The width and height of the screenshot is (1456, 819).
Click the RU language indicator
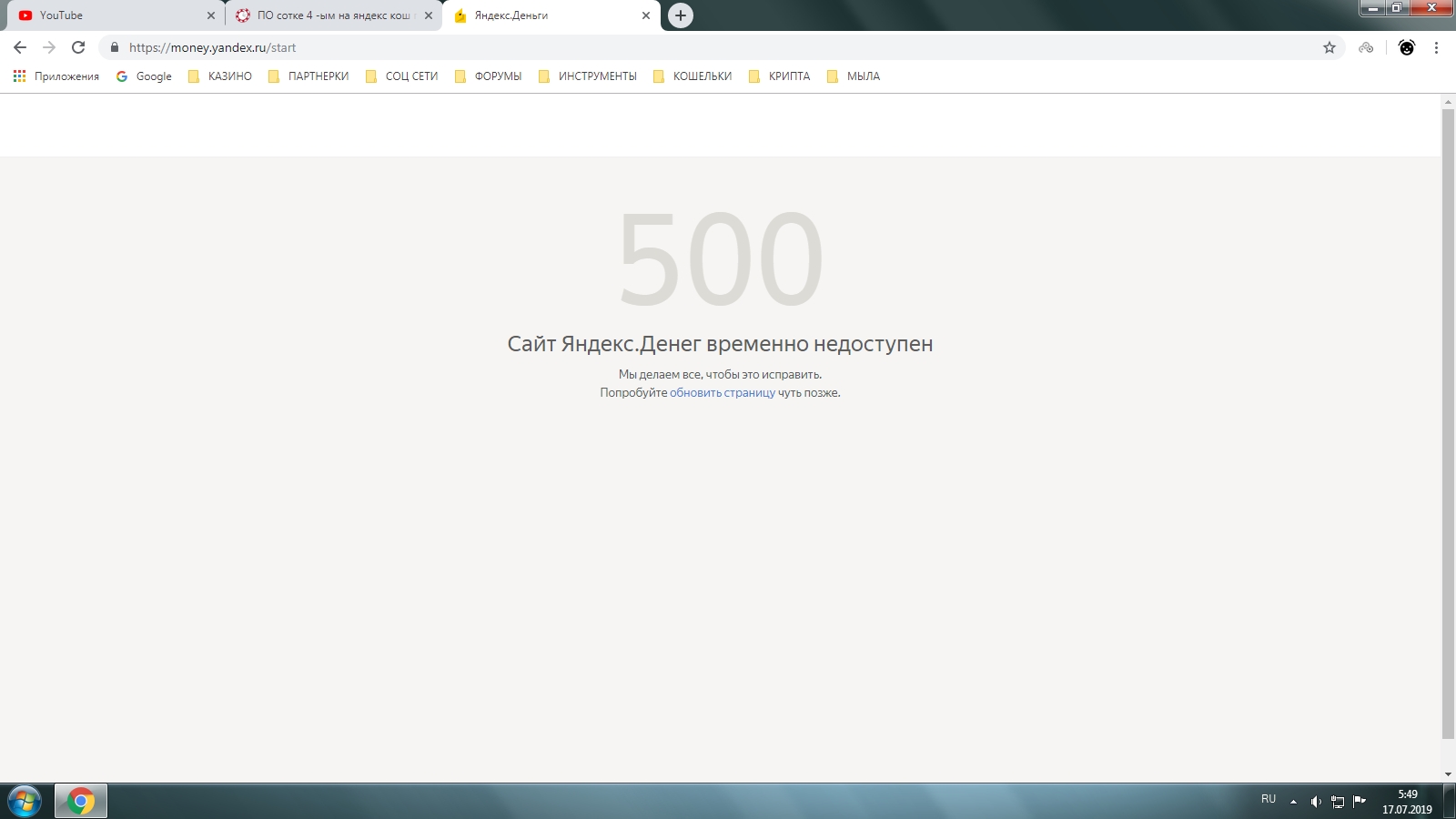pyautogui.click(x=1269, y=799)
